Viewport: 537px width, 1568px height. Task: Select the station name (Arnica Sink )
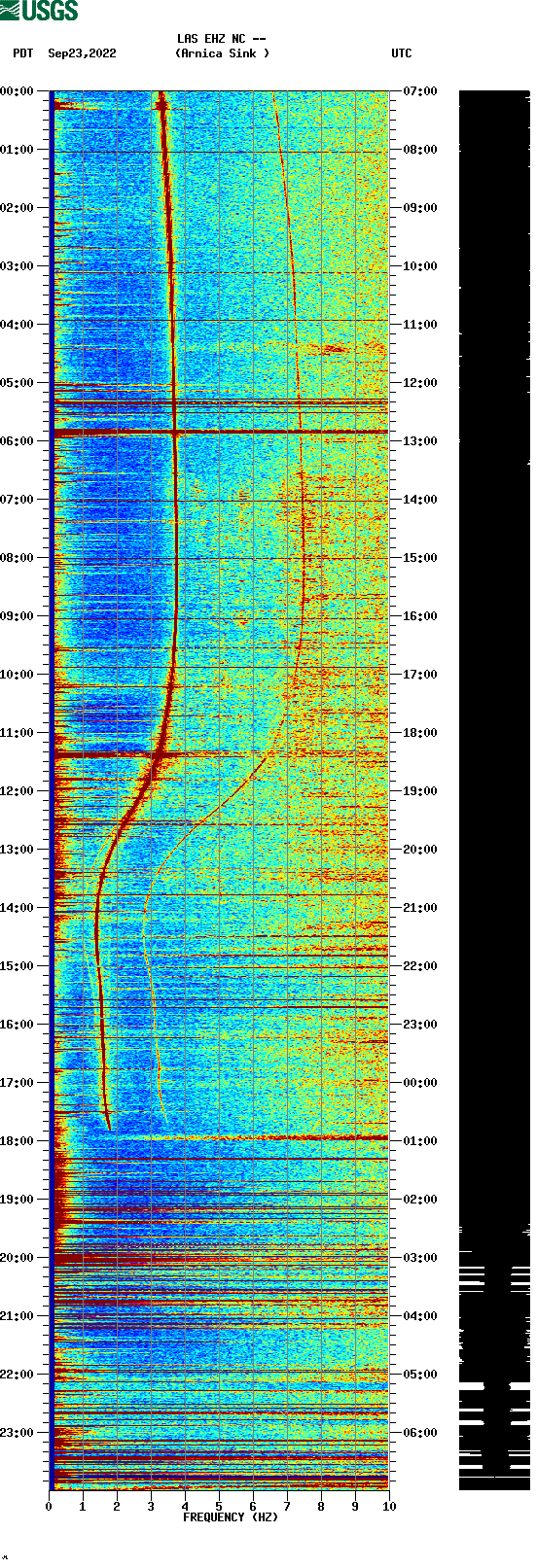point(223,53)
